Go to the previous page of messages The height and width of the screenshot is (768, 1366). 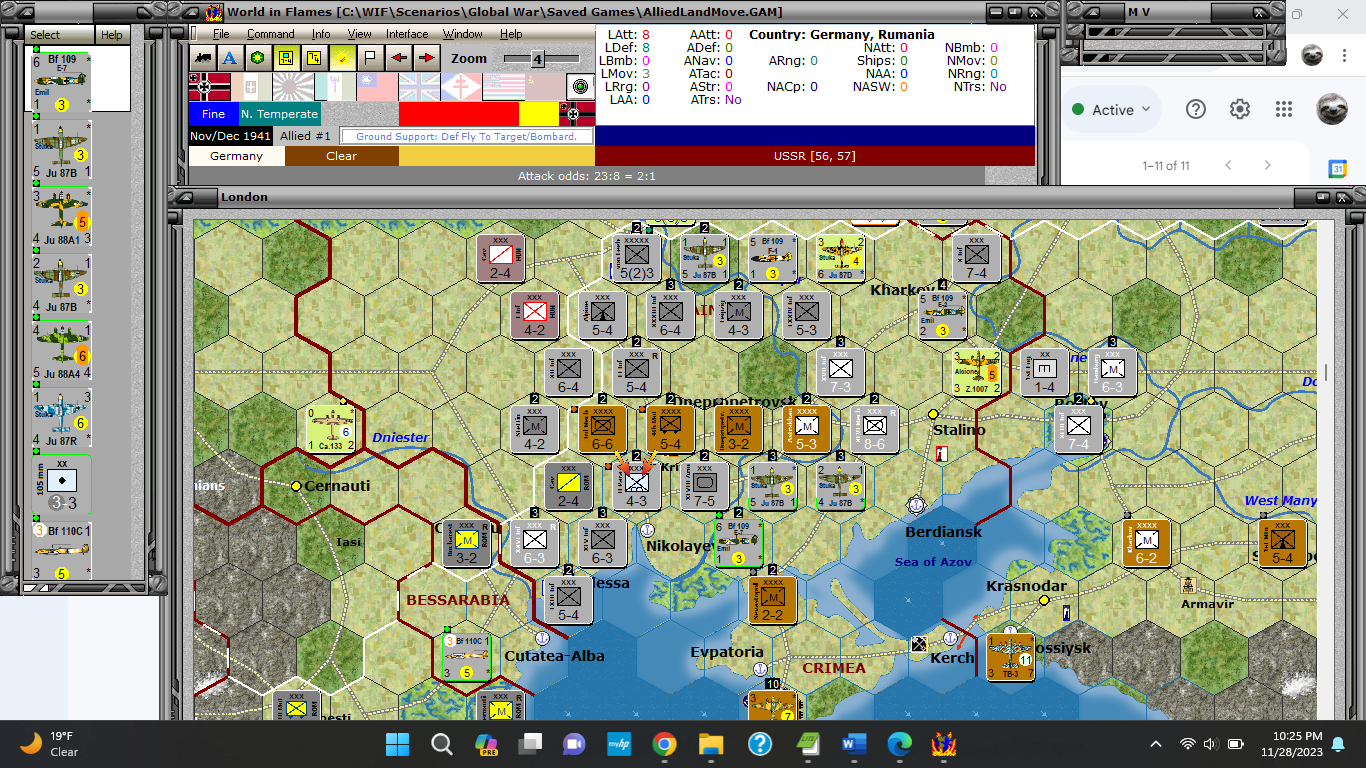click(1228, 165)
